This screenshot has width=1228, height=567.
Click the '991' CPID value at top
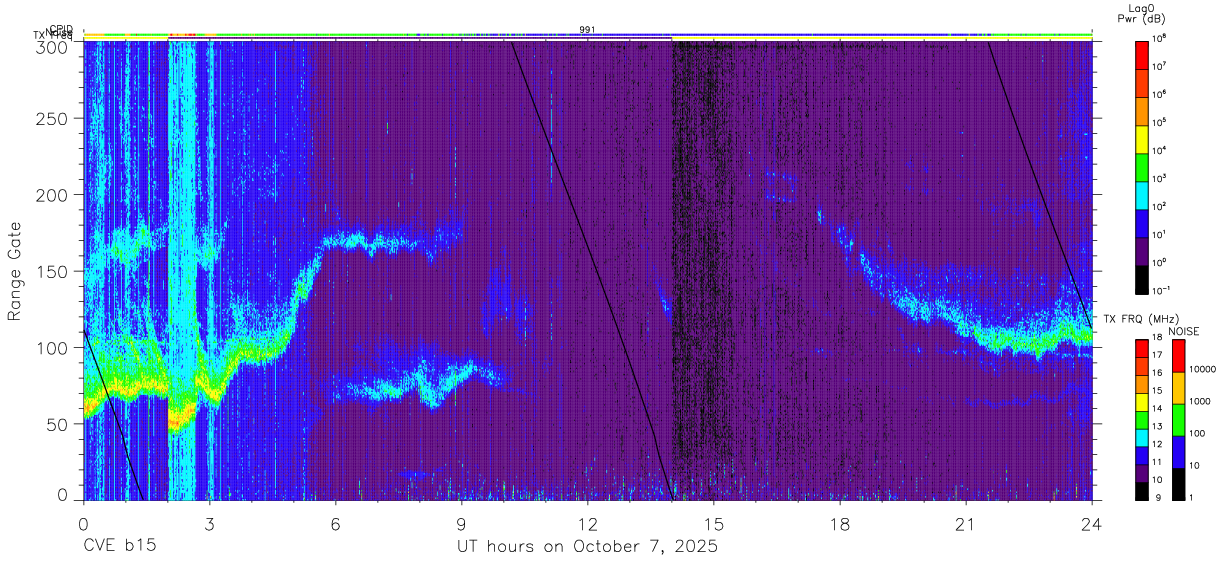point(588,30)
